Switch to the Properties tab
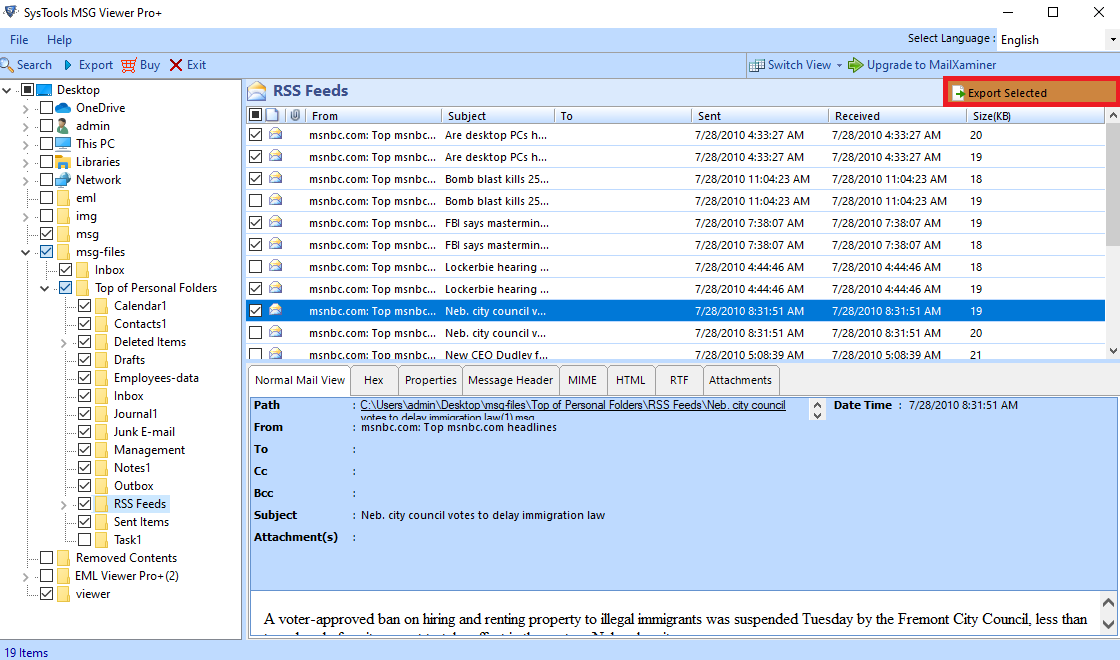 coord(430,380)
